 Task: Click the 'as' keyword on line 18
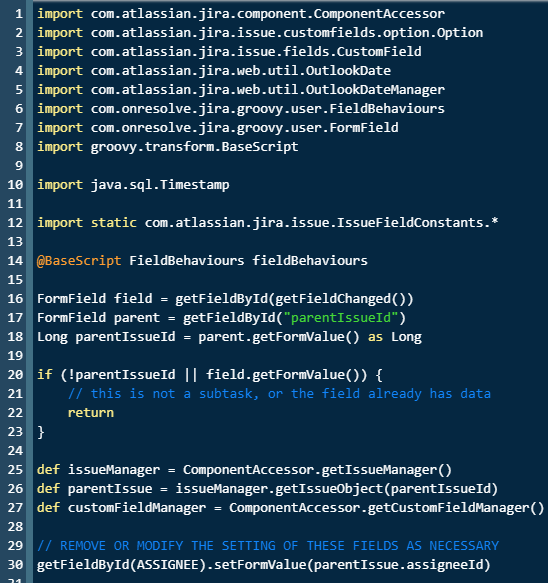[375, 337]
